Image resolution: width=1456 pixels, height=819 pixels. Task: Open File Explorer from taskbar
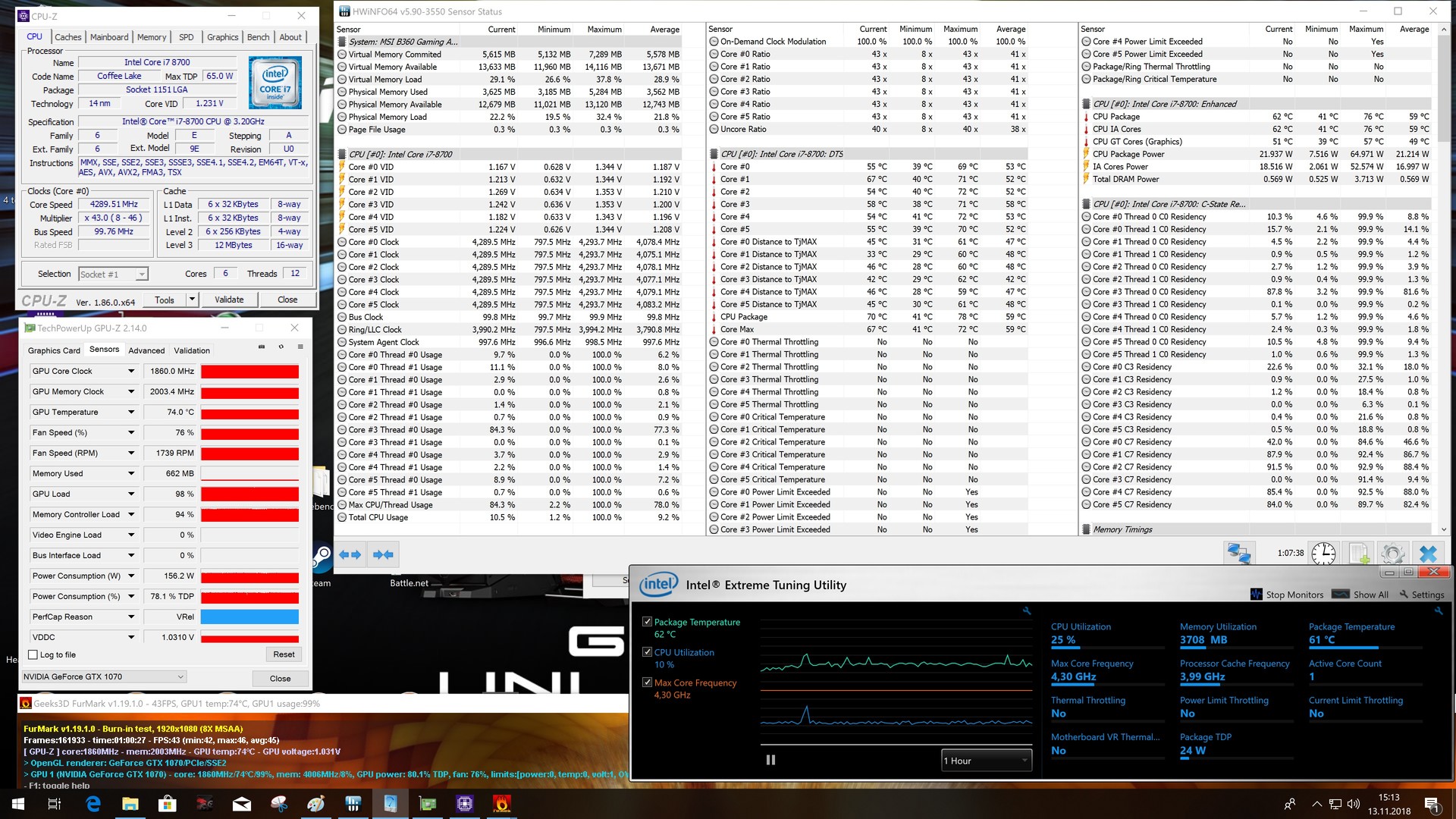(130, 804)
